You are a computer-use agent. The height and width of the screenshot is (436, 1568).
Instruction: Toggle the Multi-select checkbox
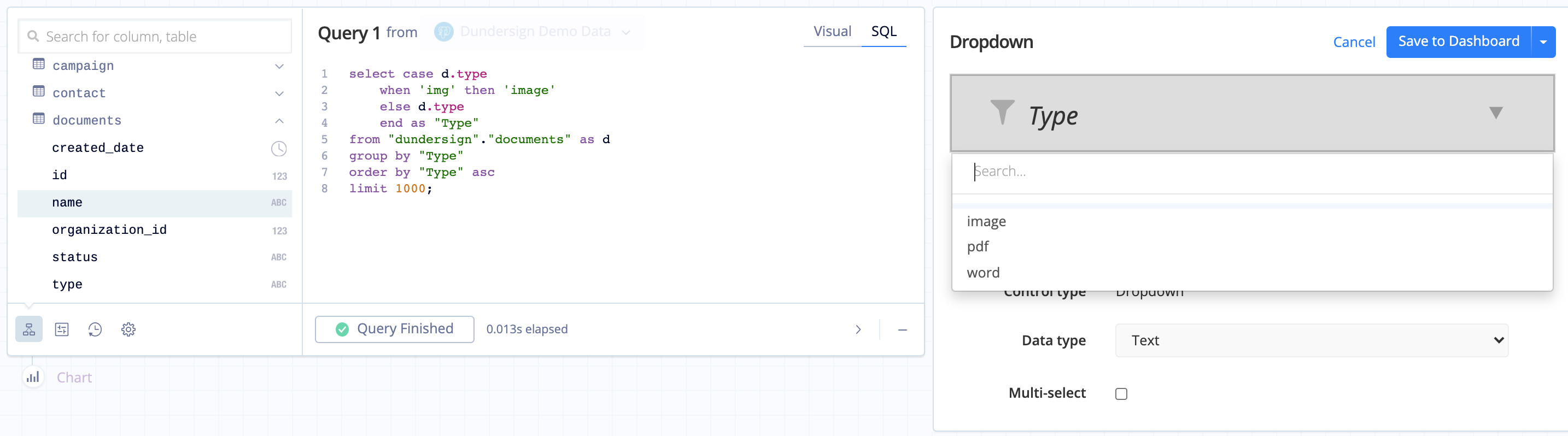[1121, 393]
